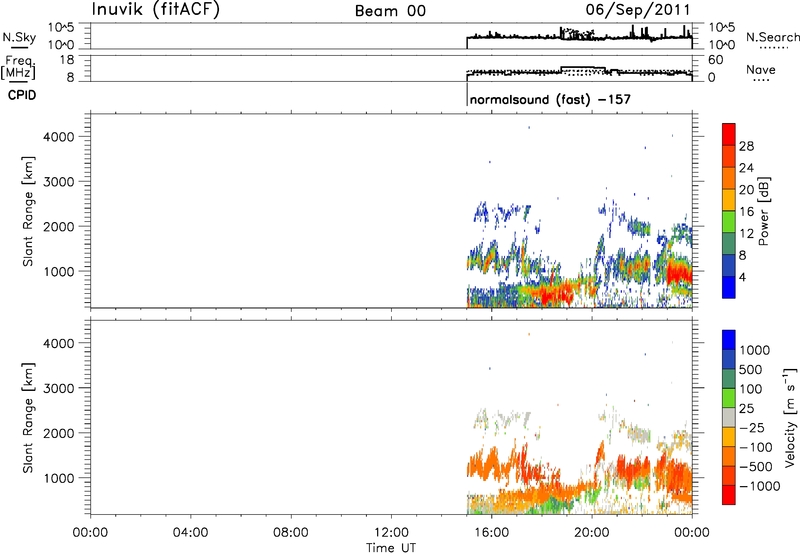Screen dimensions: 800x554
Task: Click the 'Power [dB]' colorbar label
Action: [x=764, y=211]
